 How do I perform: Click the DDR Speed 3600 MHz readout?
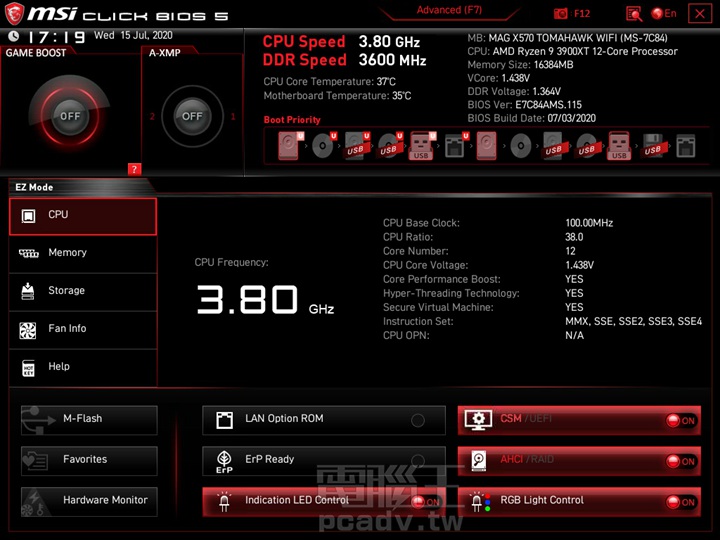tap(344, 60)
